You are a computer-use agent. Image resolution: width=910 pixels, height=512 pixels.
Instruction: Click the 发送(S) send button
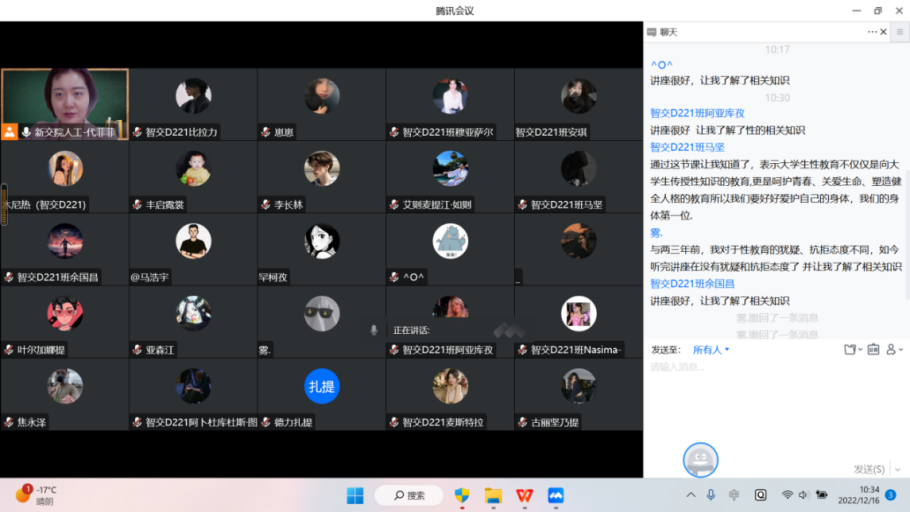868,469
